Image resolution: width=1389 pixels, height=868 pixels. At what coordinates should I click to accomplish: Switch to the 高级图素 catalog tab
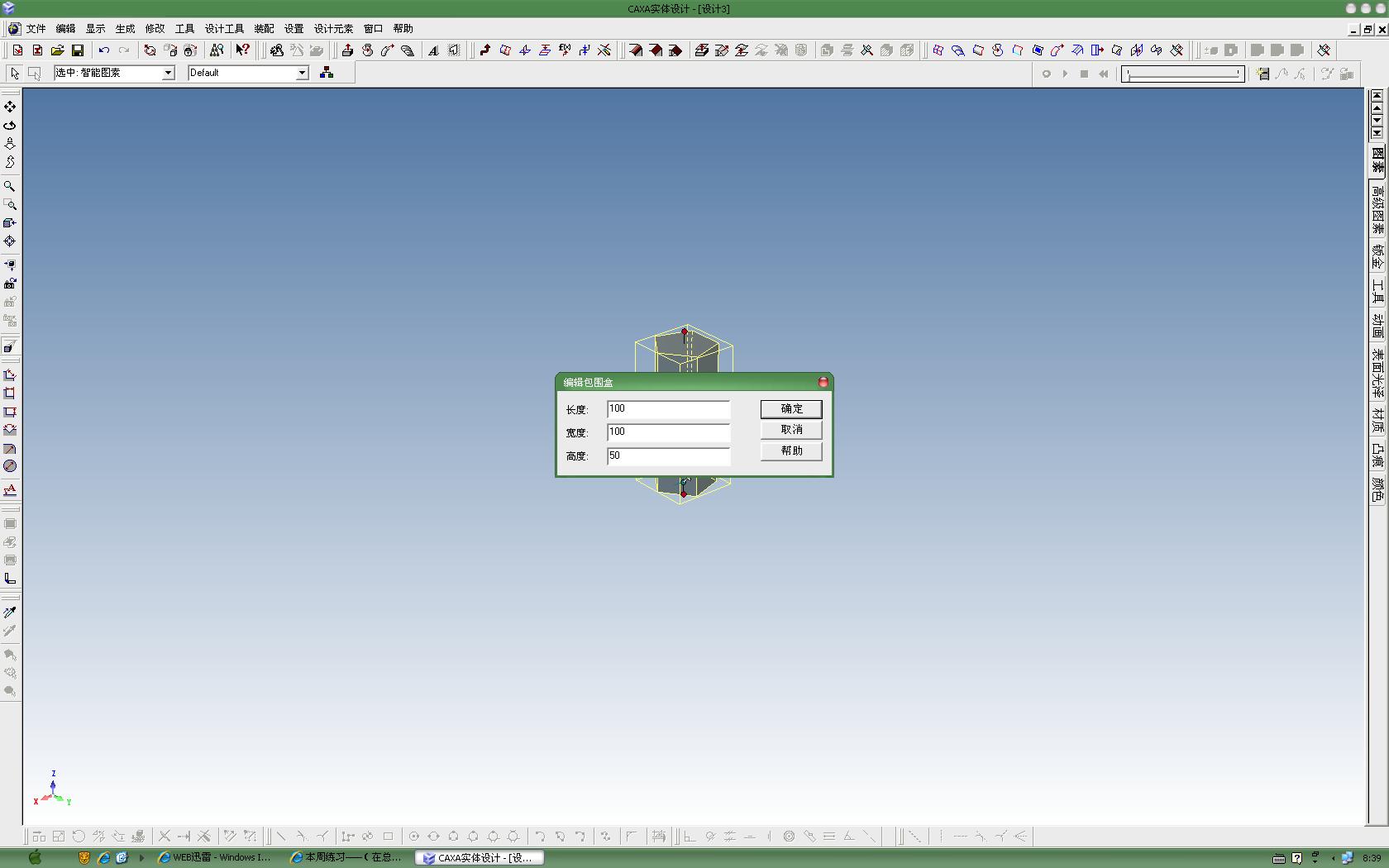click(1377, 209)
